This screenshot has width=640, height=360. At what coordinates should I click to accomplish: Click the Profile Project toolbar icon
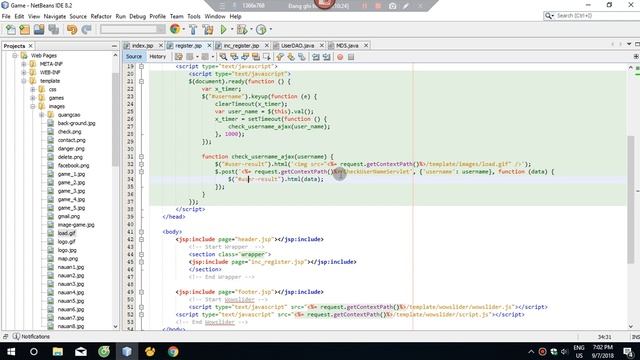[x=261, y=29]
